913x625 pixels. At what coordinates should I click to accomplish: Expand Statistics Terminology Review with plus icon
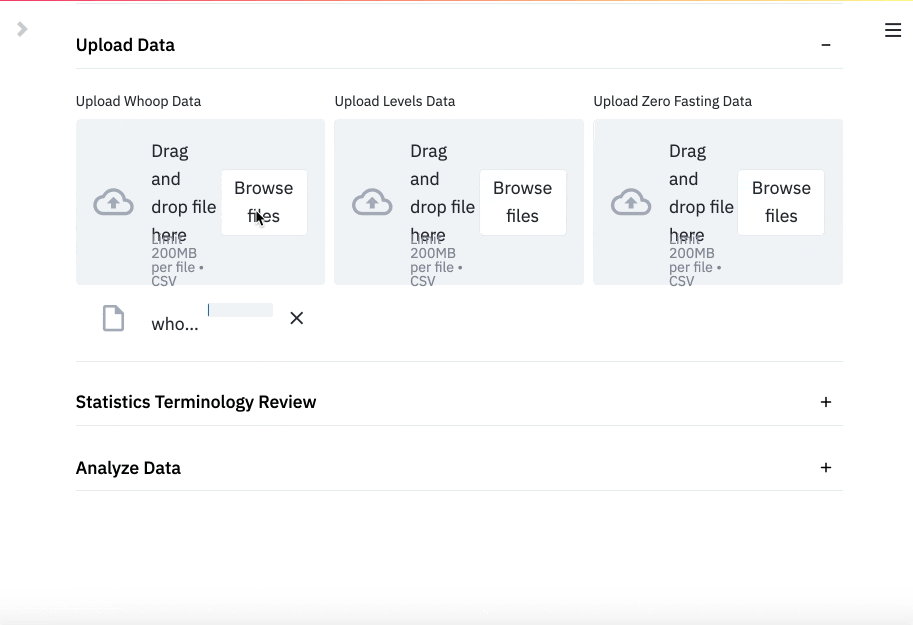[x=826, y=402]
